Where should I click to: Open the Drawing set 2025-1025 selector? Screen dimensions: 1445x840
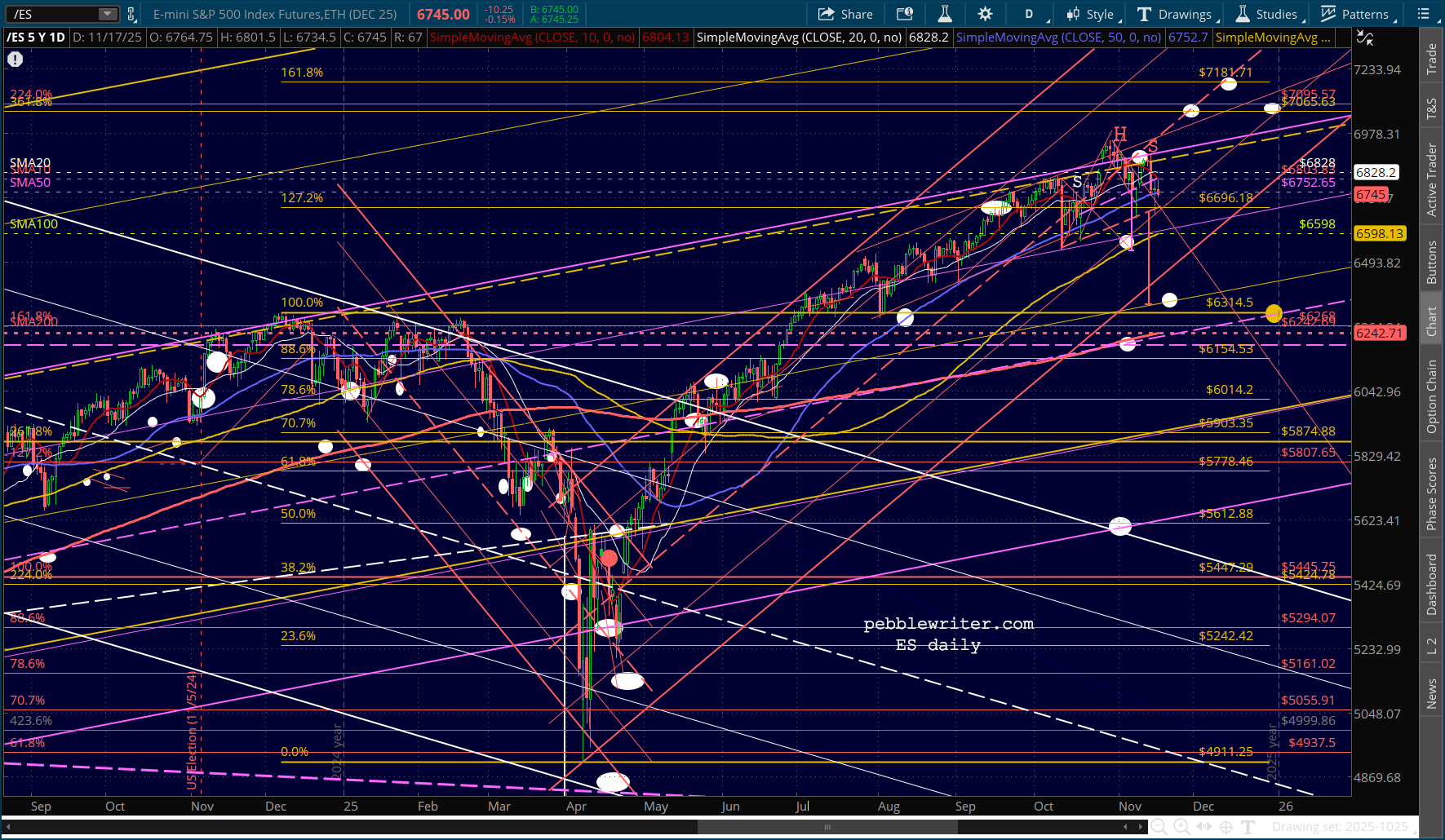tap(1340, 827)
